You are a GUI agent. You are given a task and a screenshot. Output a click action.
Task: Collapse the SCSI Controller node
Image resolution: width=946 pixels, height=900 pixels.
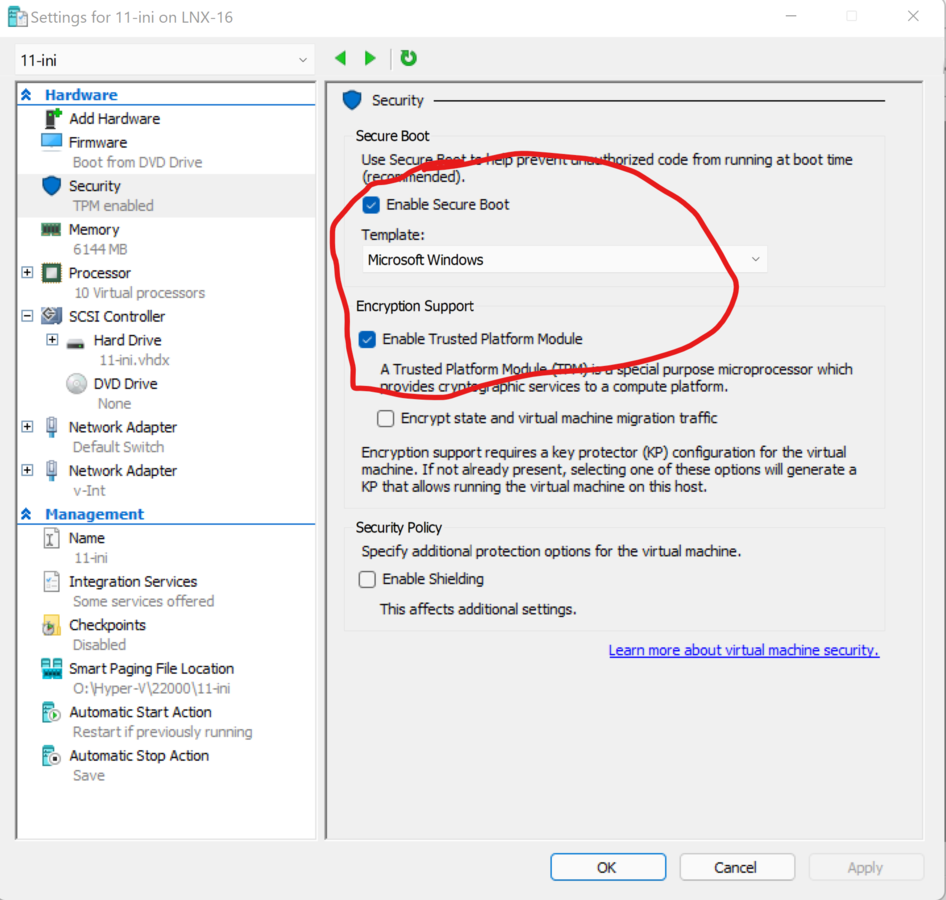point(28,316)
